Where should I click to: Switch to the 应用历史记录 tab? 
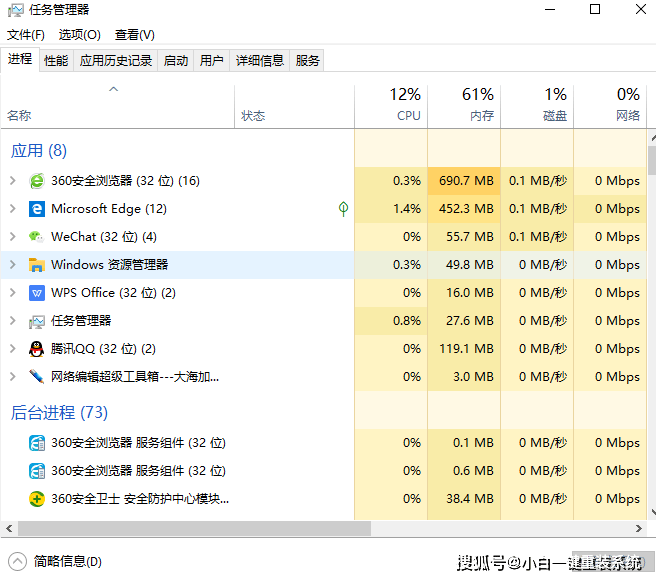click(116, 61)
